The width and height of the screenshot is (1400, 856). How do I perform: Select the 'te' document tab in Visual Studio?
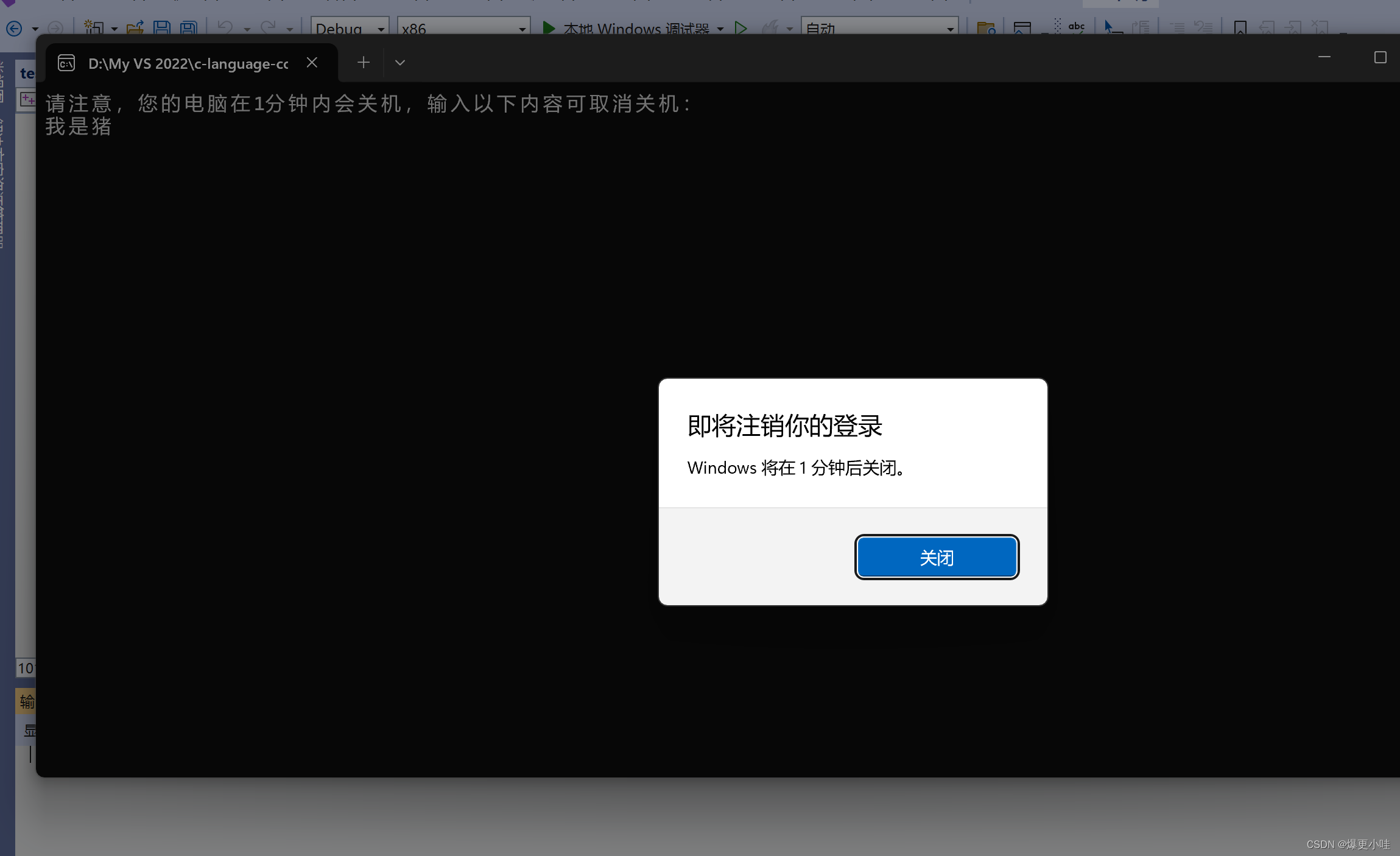[27, 74]
